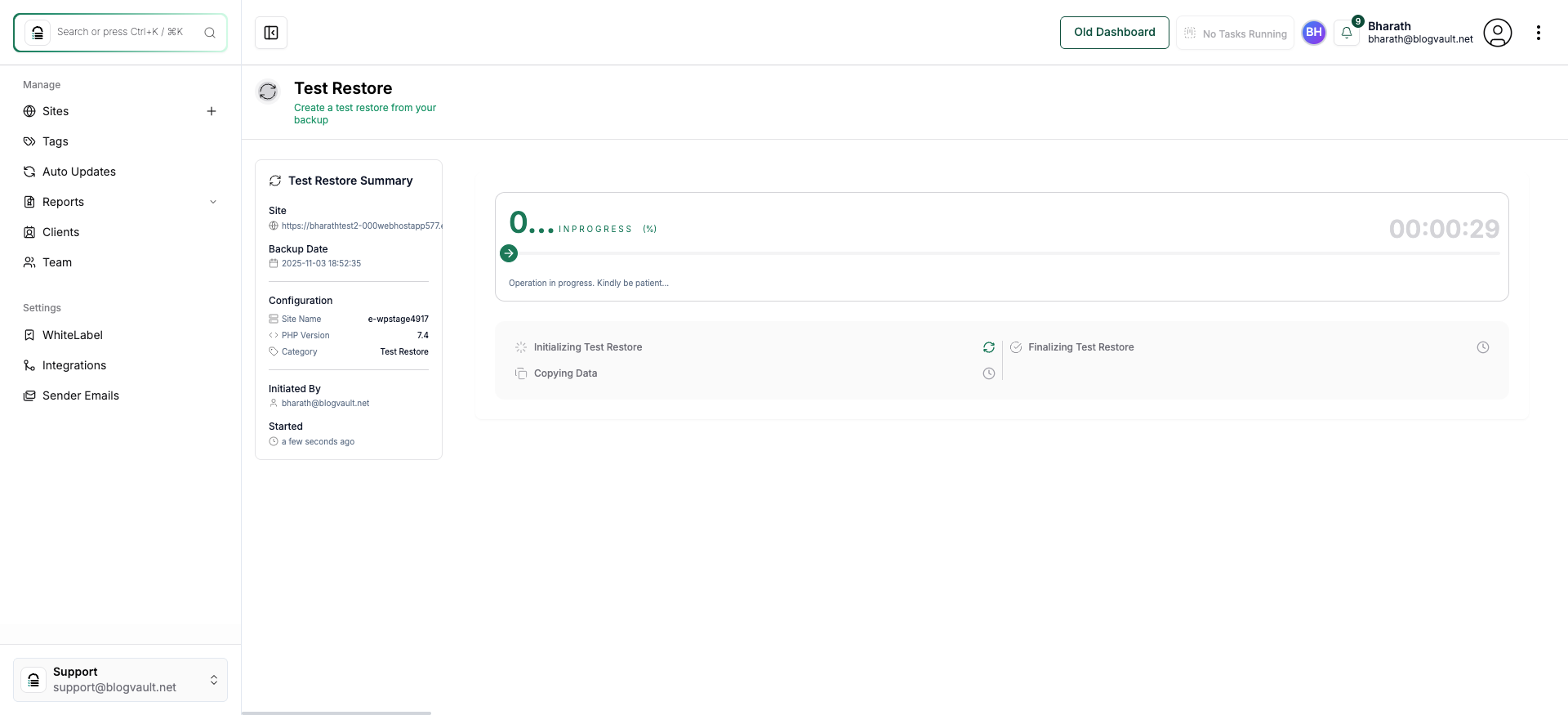The height and width of the screenshot is (715, 1568).
Task: Click the horizontal scrollbar at the bottom
Action: [x=336, y=713]
